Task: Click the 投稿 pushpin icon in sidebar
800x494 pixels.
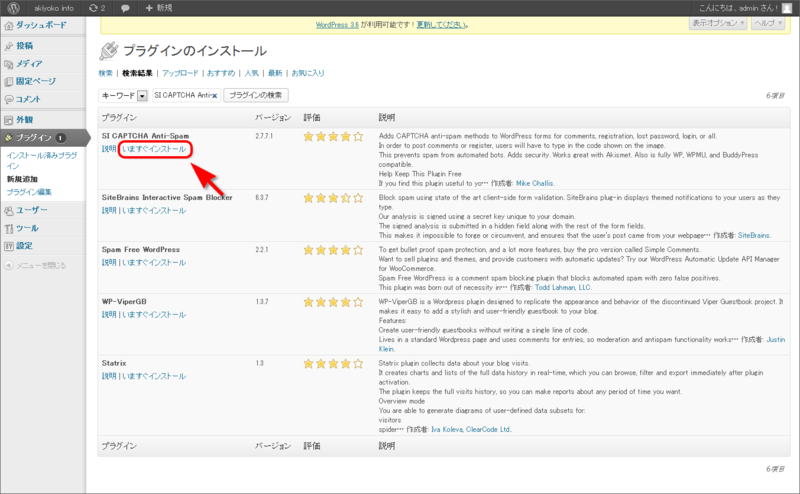Action: tap(9, 46)
